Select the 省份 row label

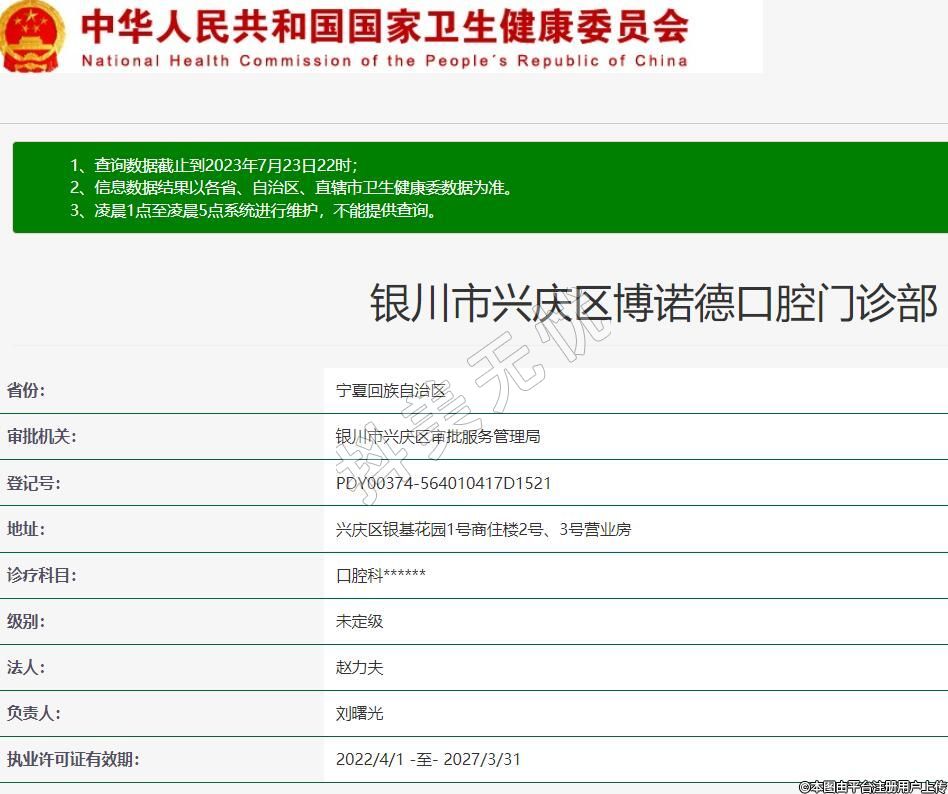(x=26, y=390)
